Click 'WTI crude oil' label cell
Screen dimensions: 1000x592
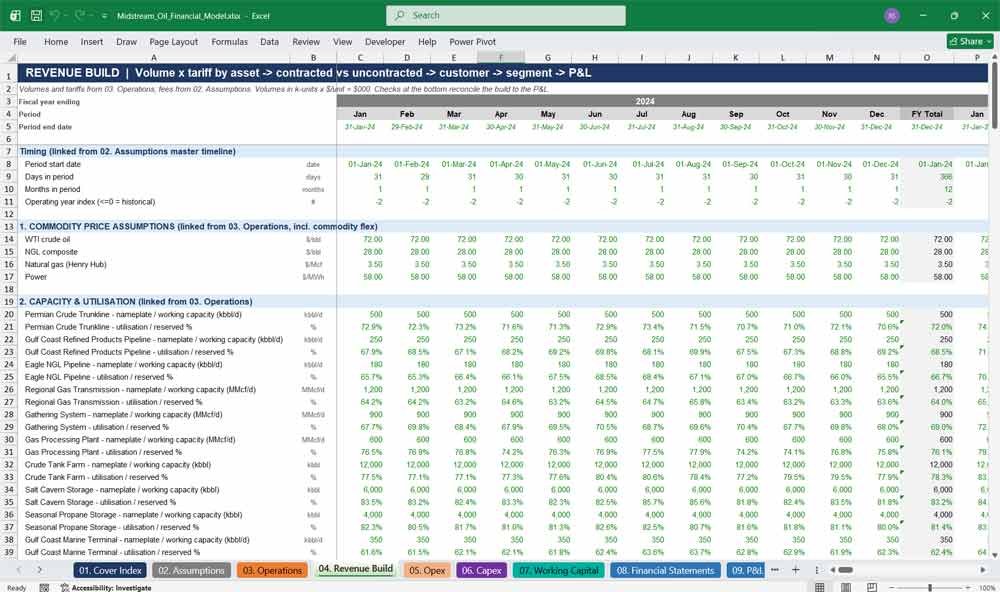[x=48, y=239]
